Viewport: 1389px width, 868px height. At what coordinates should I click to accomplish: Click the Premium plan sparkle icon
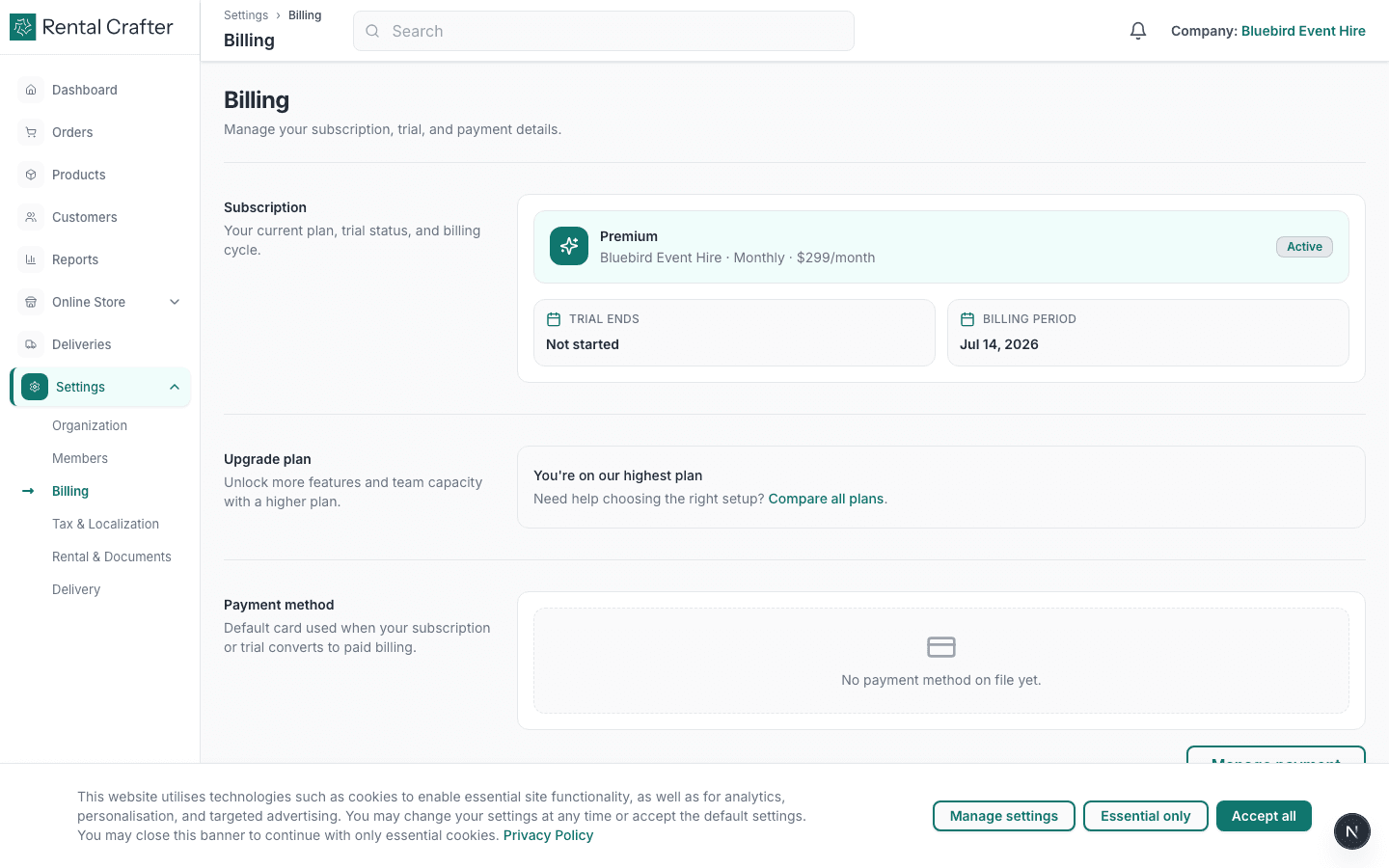coord(569,246)
